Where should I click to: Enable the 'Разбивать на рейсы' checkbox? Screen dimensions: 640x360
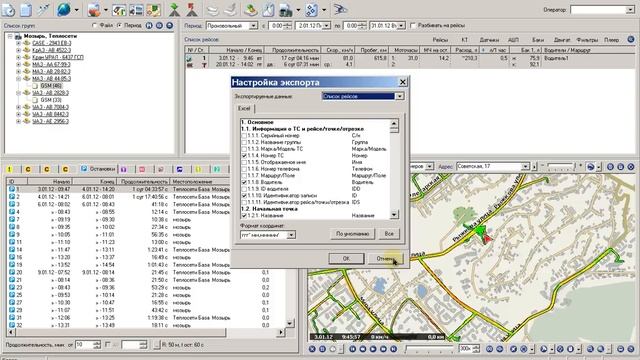pyautogui.click(x=412, y=25)
